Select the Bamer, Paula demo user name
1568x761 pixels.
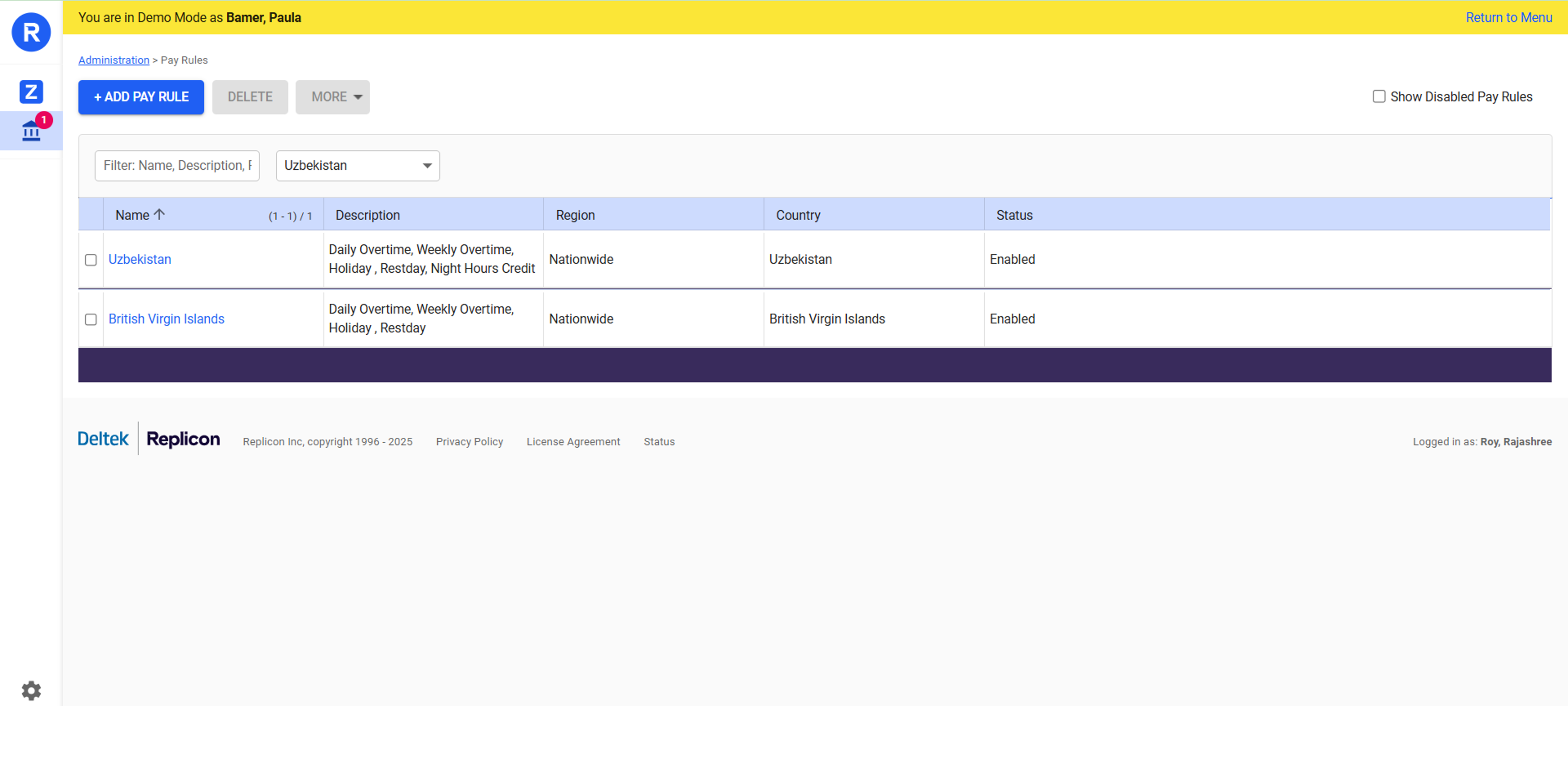264,18
